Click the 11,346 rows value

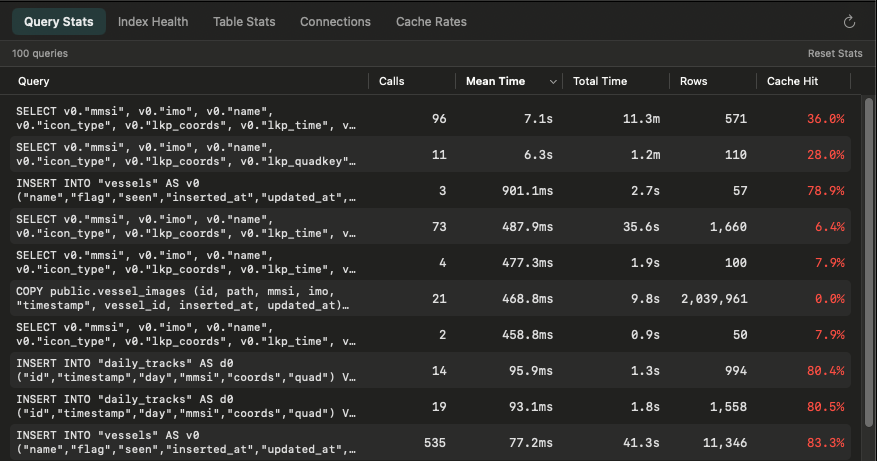pos(725,443)
